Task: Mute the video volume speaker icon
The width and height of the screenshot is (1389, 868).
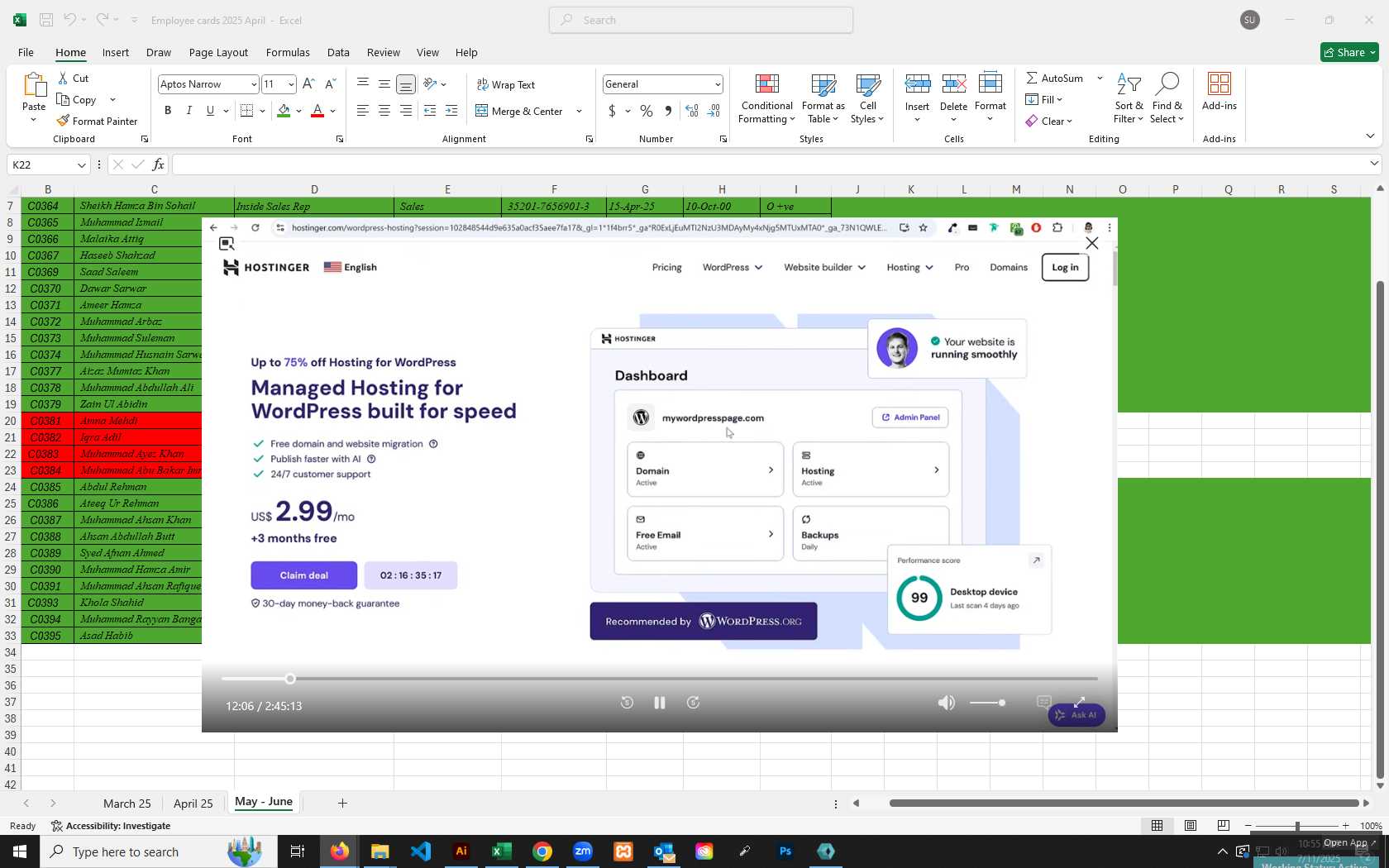Action: pos(947,703)
